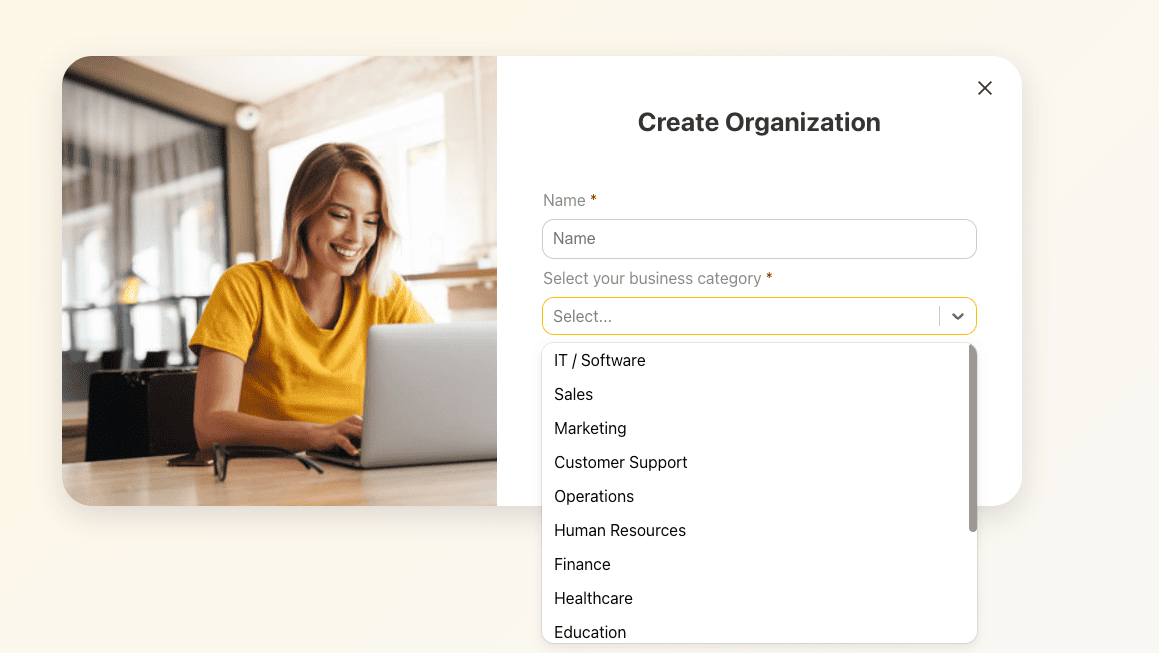Close the Create Organization dialog
This screenshot has width=1159, height=653.
tap(984, 88)
